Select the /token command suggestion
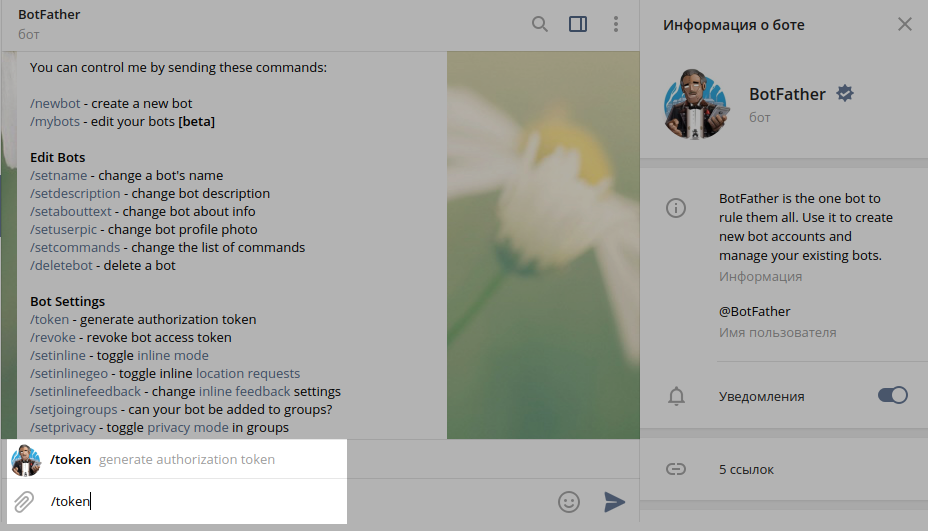928x531 pixels. 177,459
